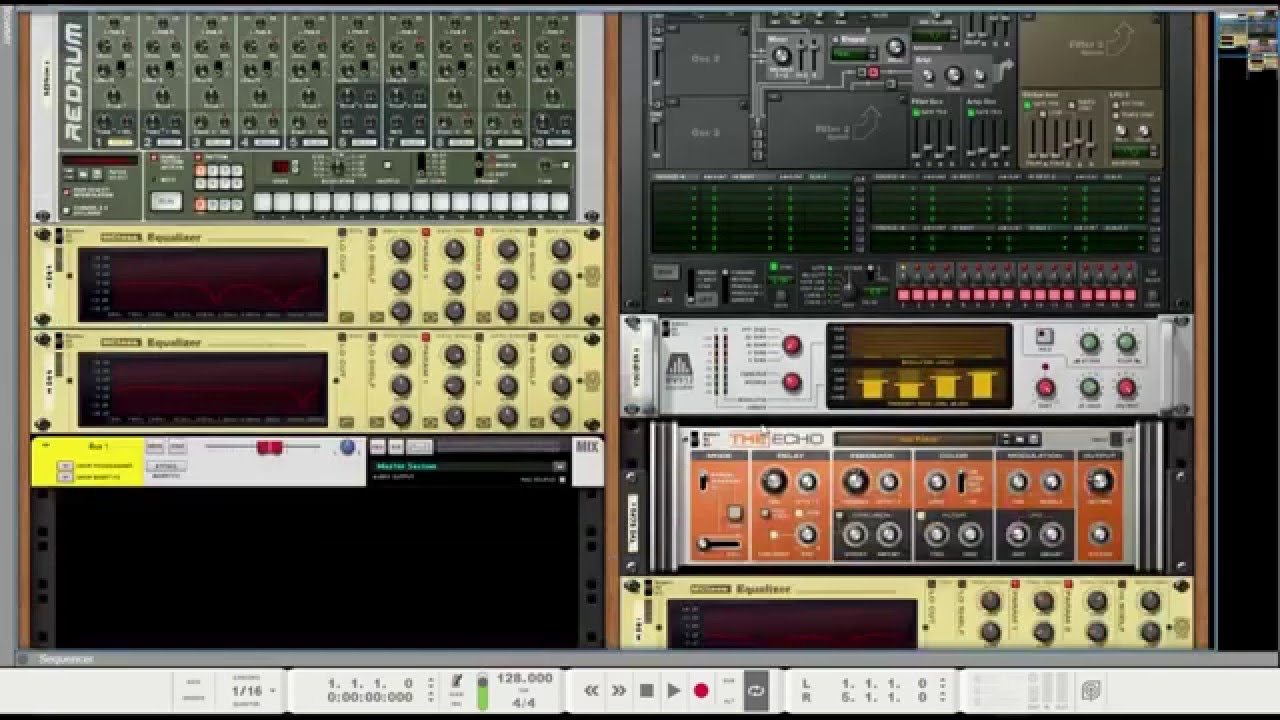This screenshot has height=720, width=1280.
Task: Click the vocoder Shift red knob
Action: pos(1046,387)
